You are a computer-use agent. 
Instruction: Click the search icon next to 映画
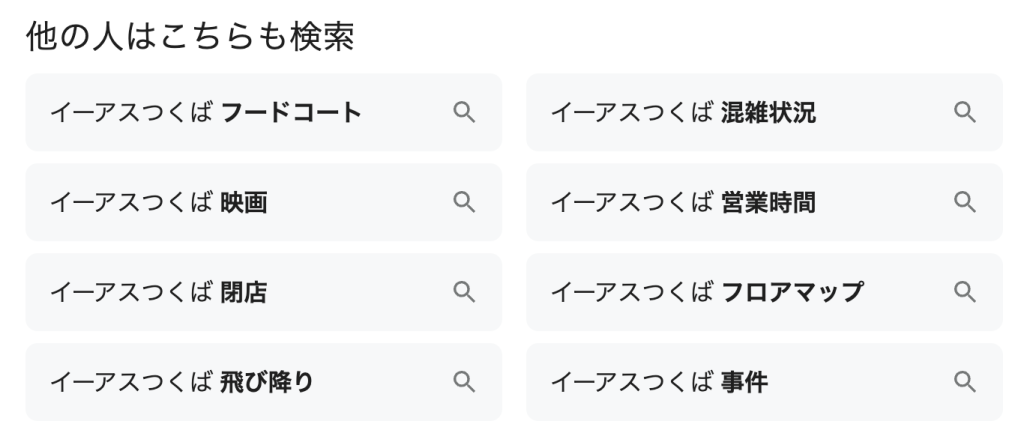point(464,202)
